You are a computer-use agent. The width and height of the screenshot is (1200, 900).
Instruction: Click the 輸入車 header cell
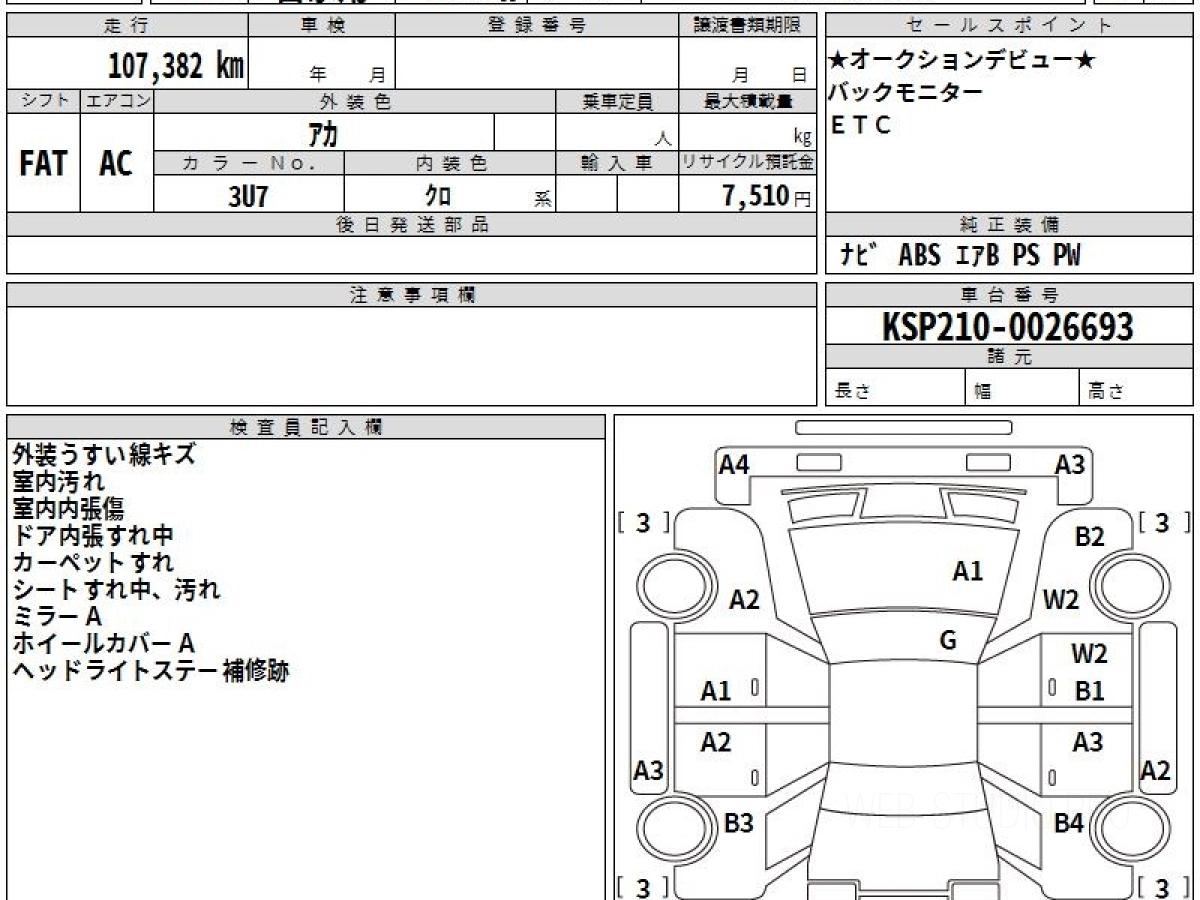(x=617, y=163)
